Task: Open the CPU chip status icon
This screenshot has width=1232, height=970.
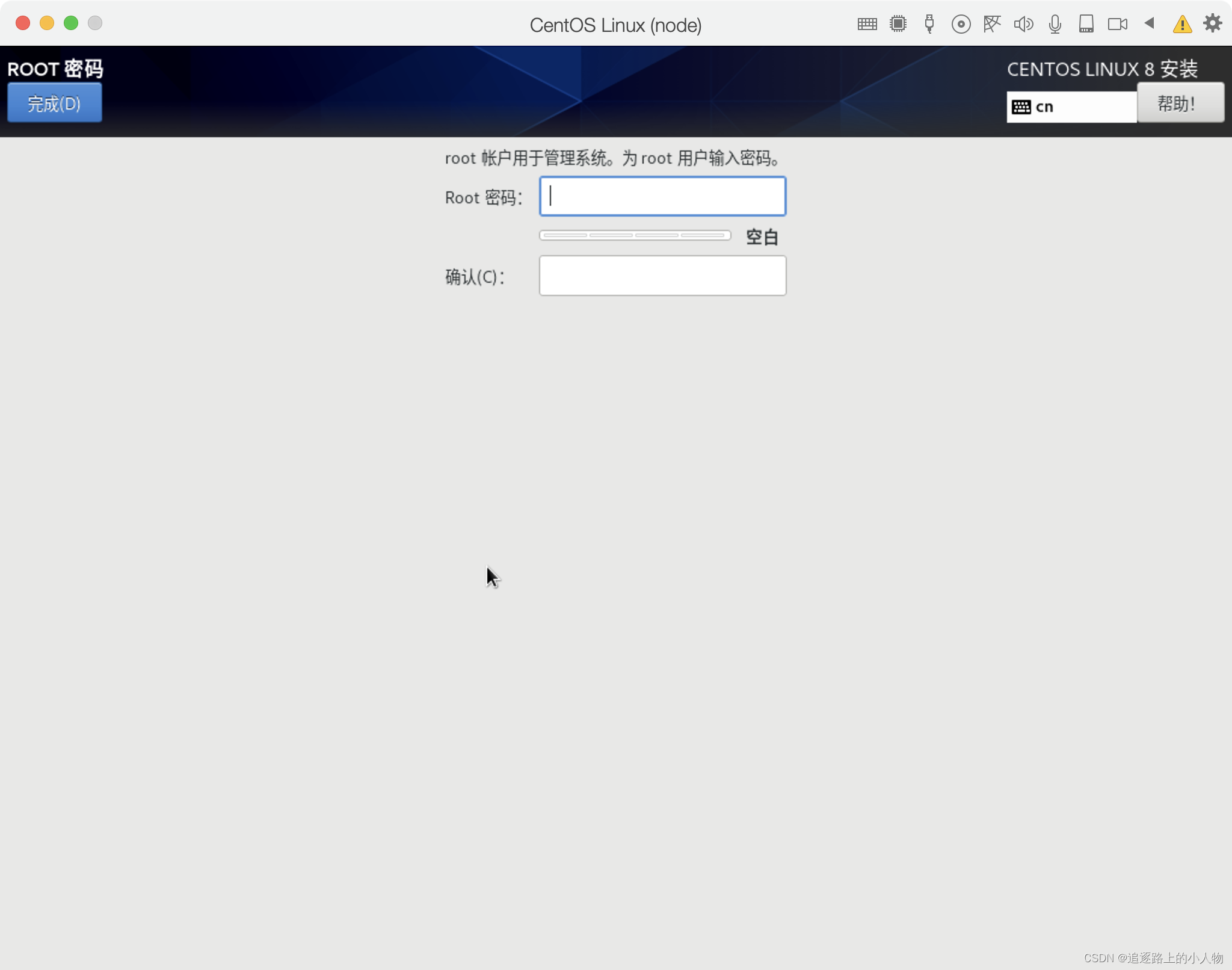Action: 898,24
